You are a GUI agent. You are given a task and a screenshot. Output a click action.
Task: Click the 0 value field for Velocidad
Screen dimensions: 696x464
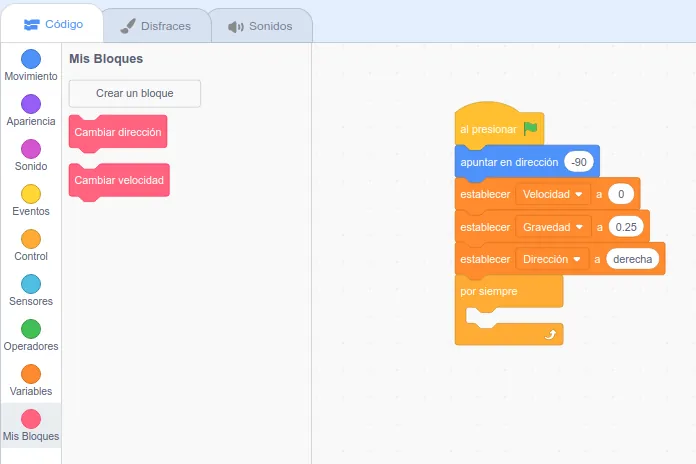pyautogui.click(x=621, y=194)
